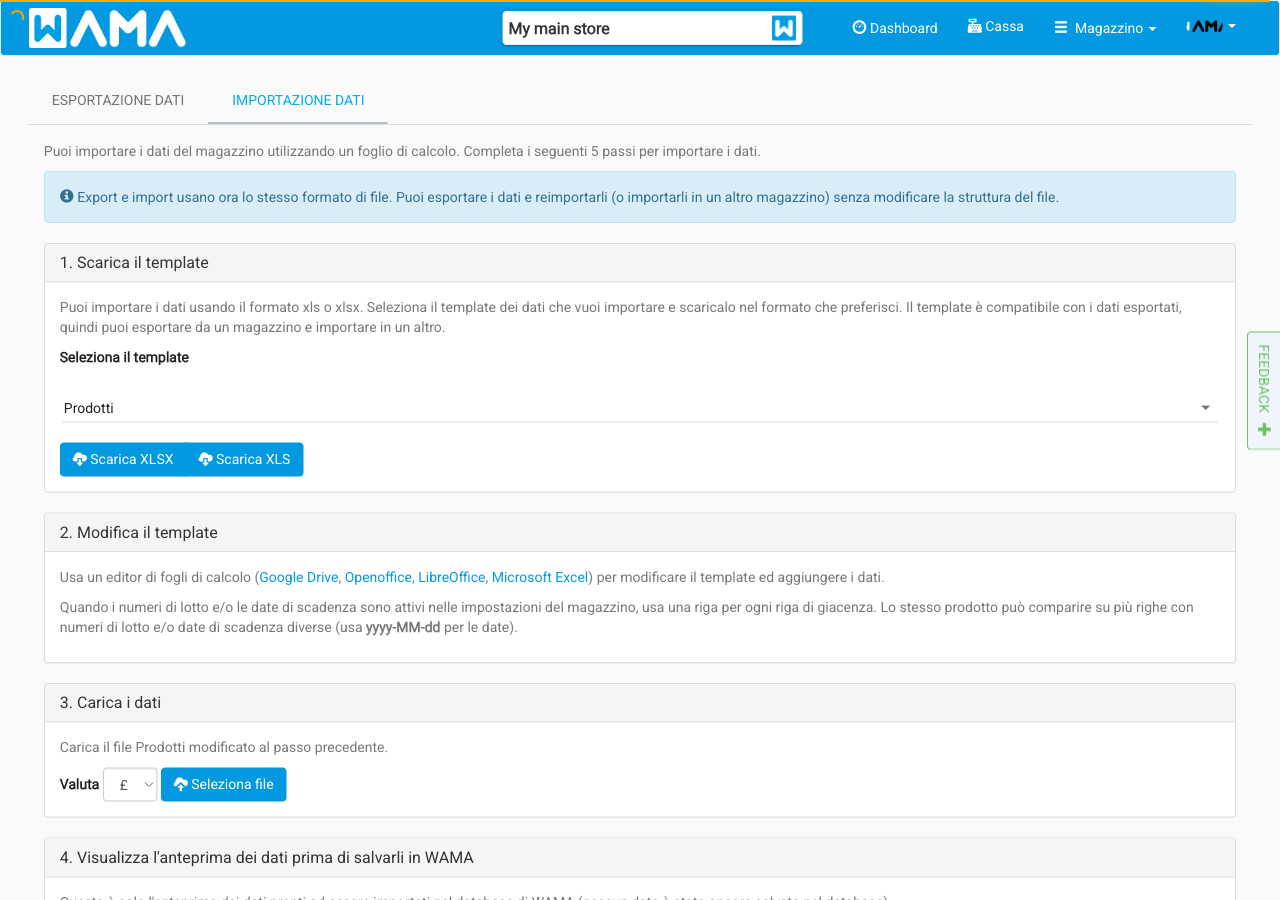
Task: Click the 'Seleziona il template' label
Action: tap(124, 357)
